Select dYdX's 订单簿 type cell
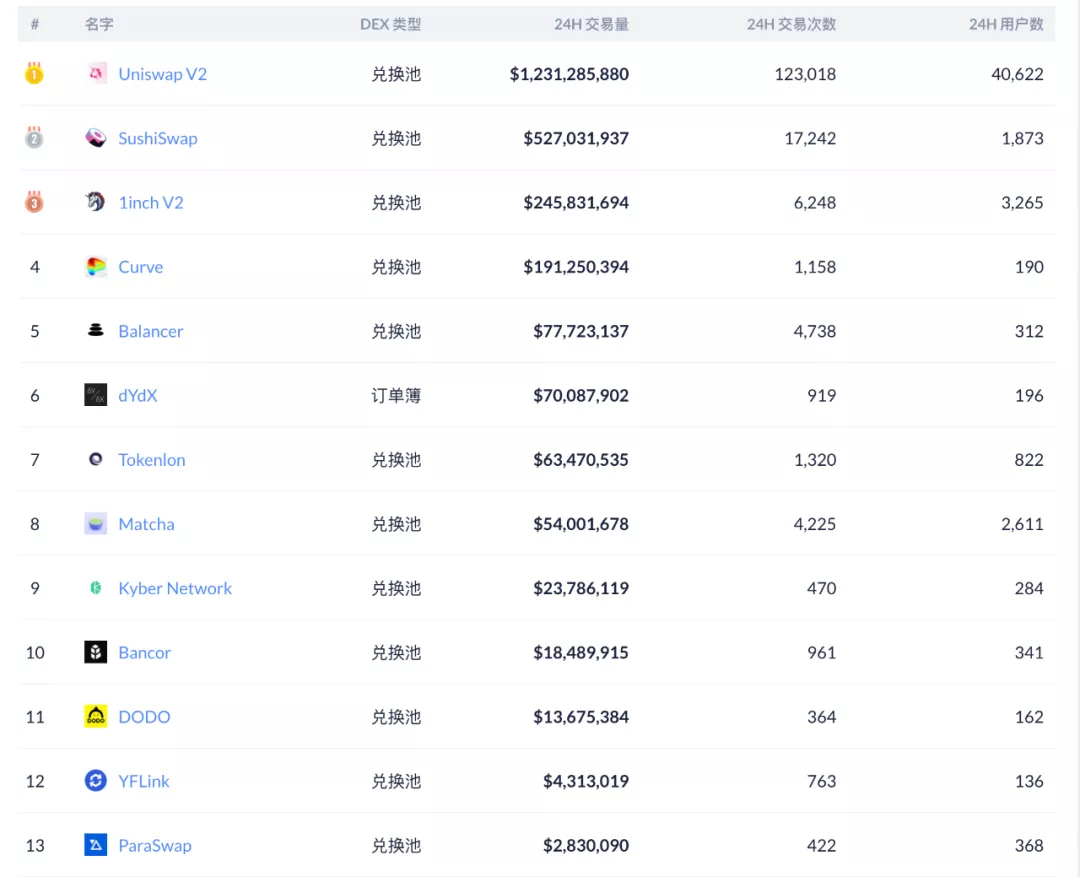This screenshot has width=1080, height=877. (396, 395)
